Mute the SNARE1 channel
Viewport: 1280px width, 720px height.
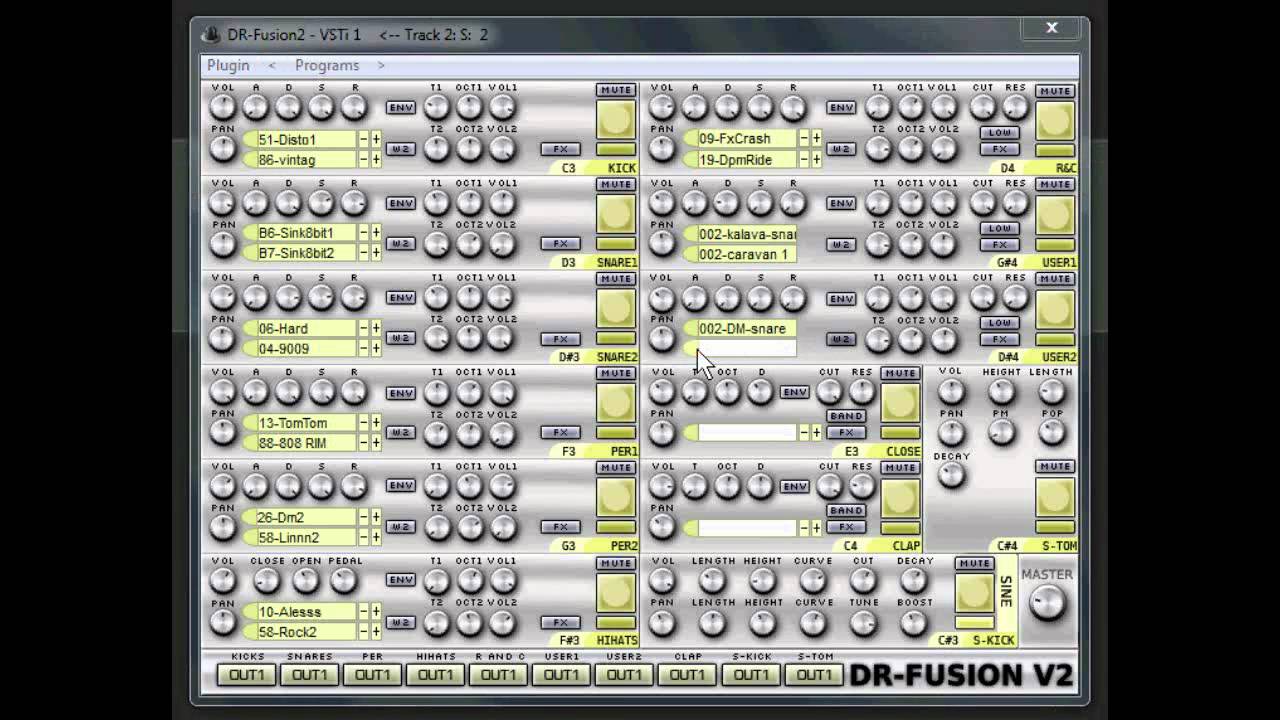[616, 184]
